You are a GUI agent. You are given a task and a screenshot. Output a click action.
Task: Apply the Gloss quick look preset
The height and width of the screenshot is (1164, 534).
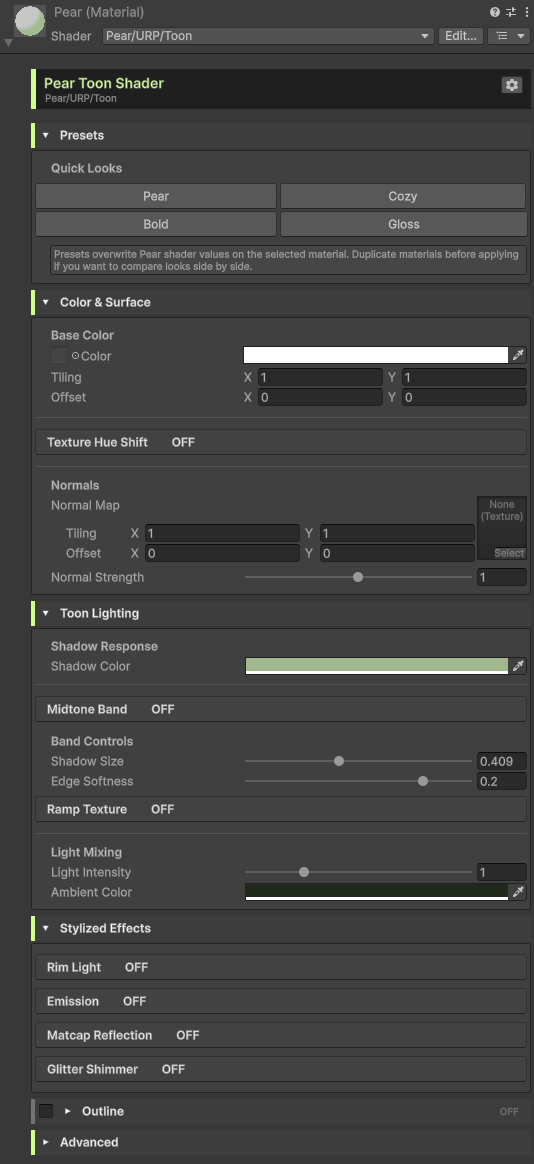403,224
